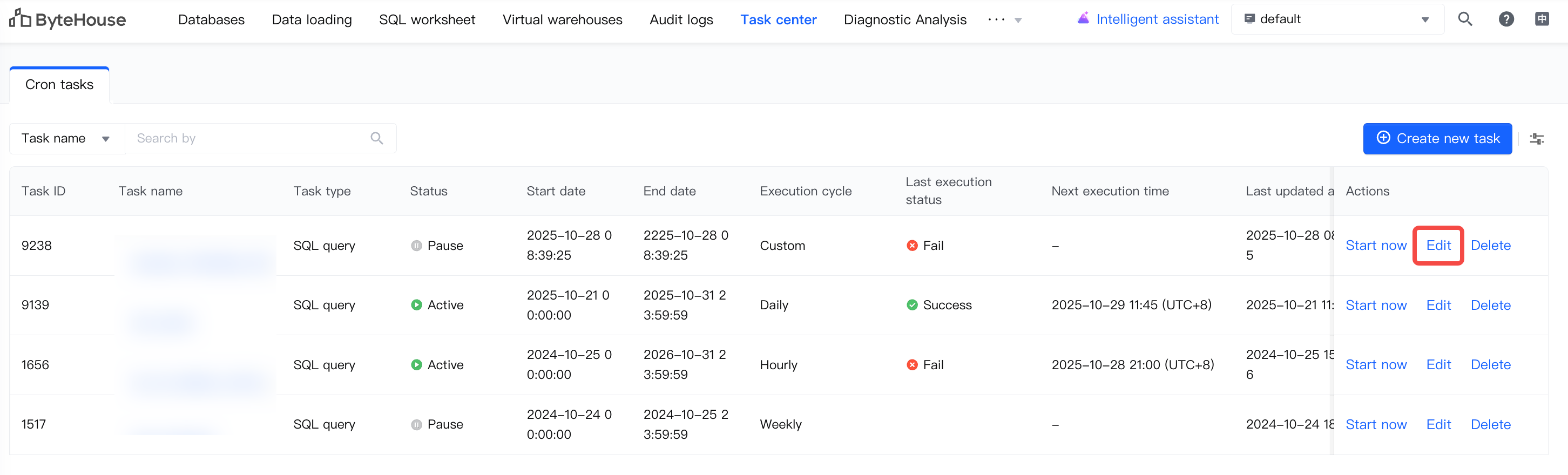Click the three-dots more navigation icon

click(x=996, y=20)
